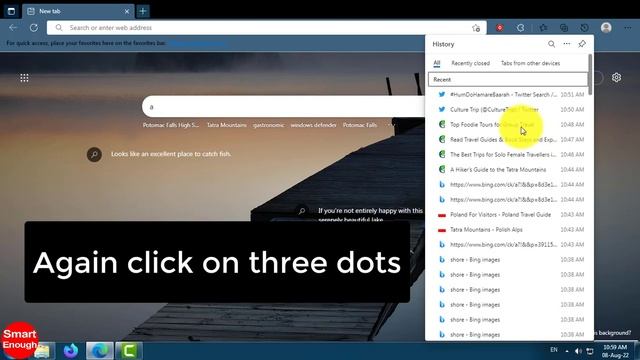The image size is (640, 360).
Task: Open the red extension icon in toolbar
Action: [x=500, y=28]
